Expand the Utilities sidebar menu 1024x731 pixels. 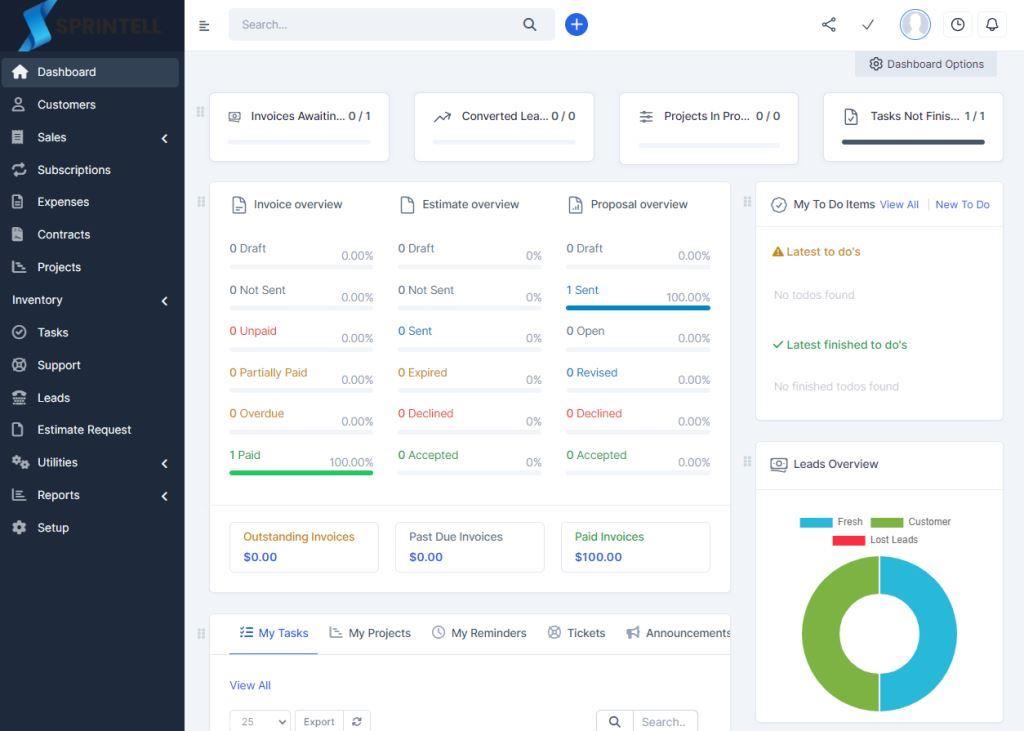point(90,463)
